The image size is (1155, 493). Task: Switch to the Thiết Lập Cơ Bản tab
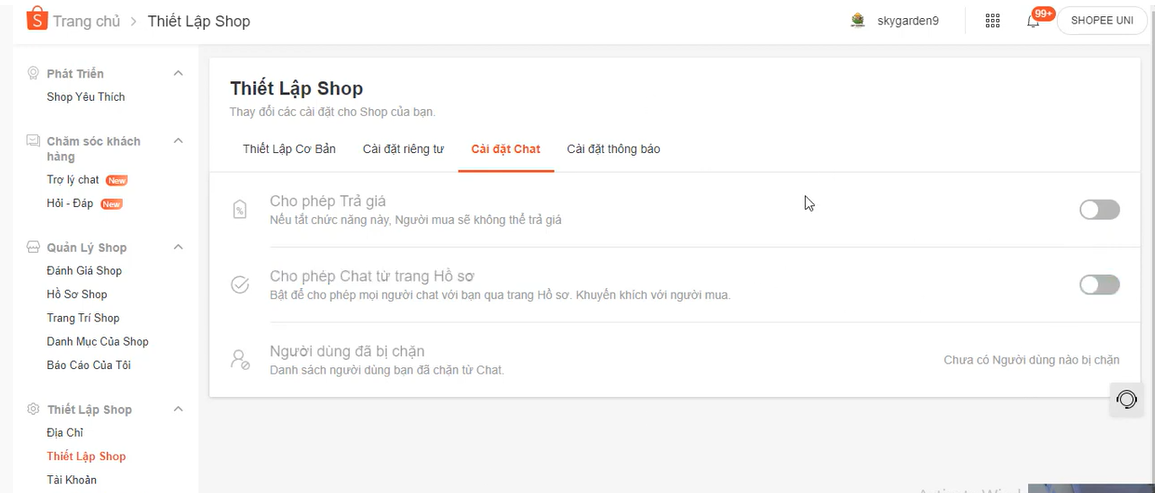click(289, 149)
